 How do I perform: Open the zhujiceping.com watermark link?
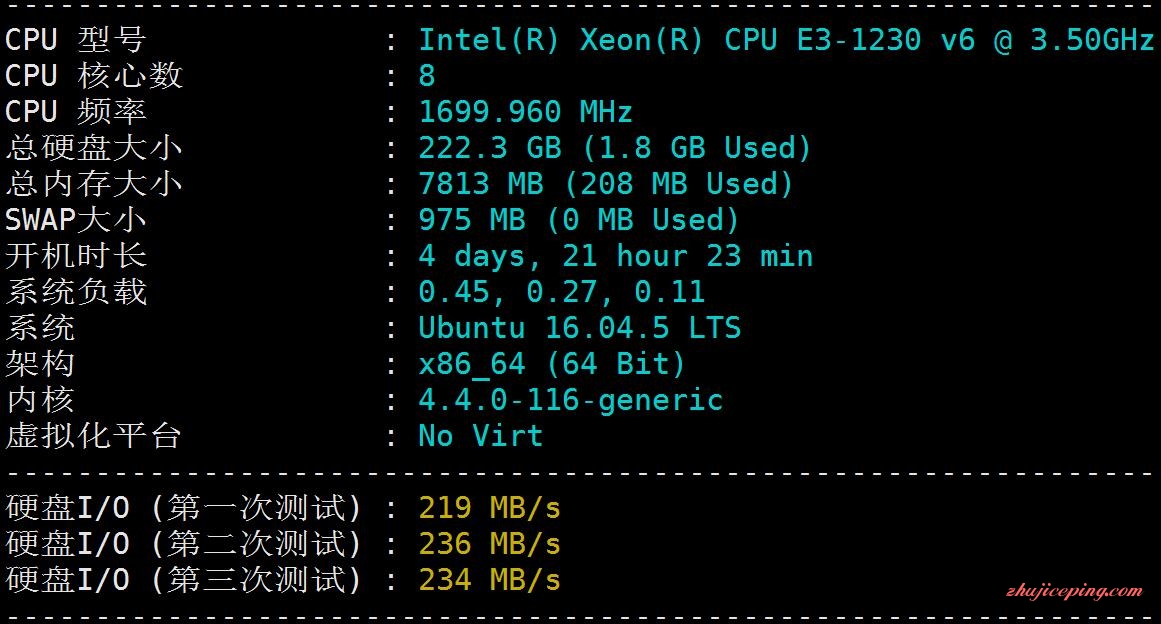point(1074,591)
